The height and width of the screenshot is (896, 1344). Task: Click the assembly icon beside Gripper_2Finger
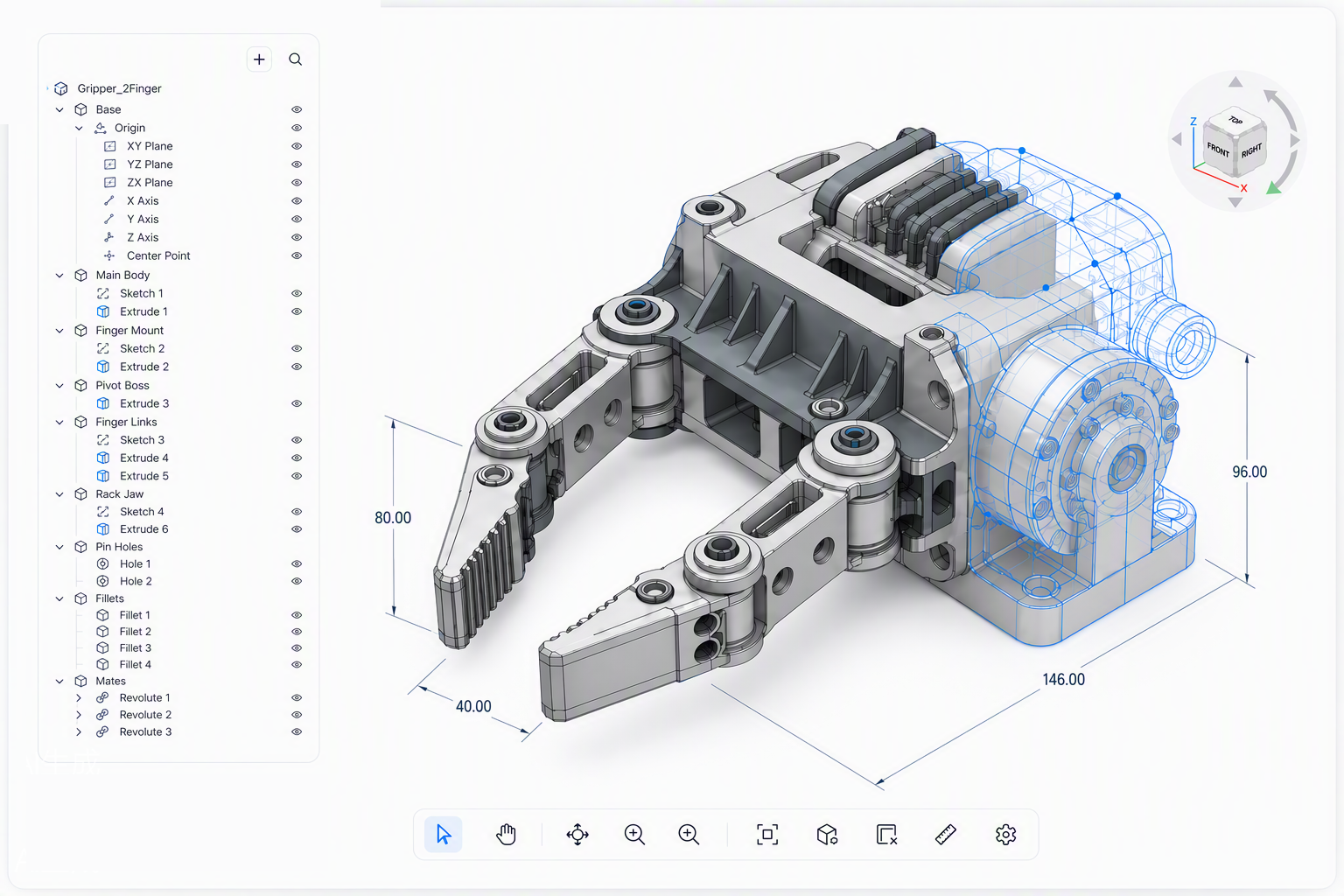point(61,88)
